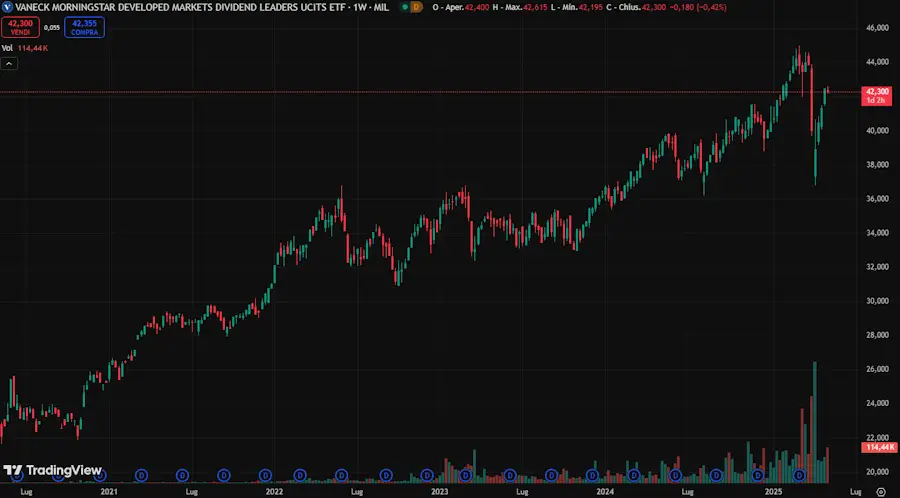Viewport: 900px width, 498px height.
Task: Click the dividend marker just left of 2023
Action: pos(426,475)
